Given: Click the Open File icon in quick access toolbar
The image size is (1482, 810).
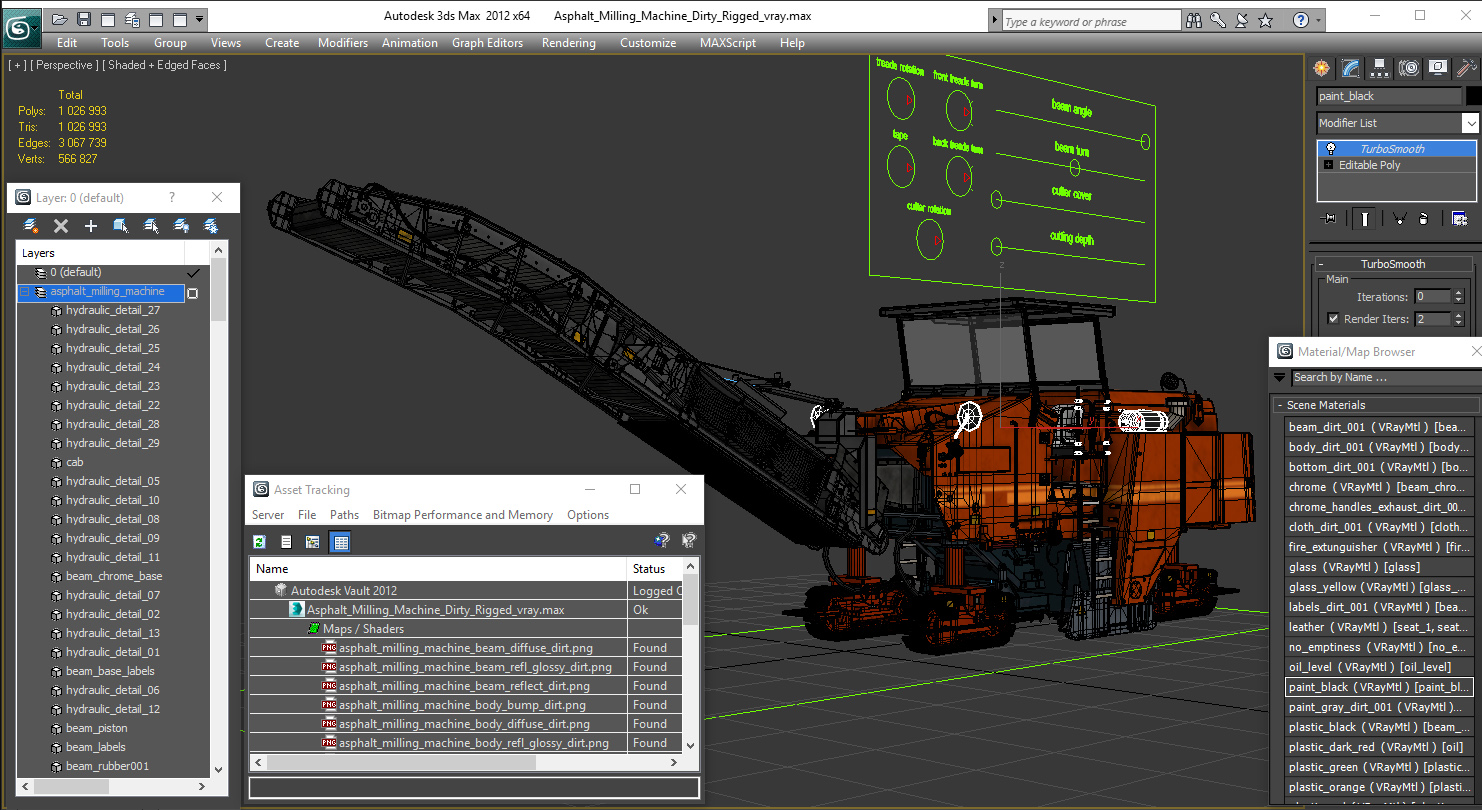Looking at the screenshot, I should tap(60, 19).
